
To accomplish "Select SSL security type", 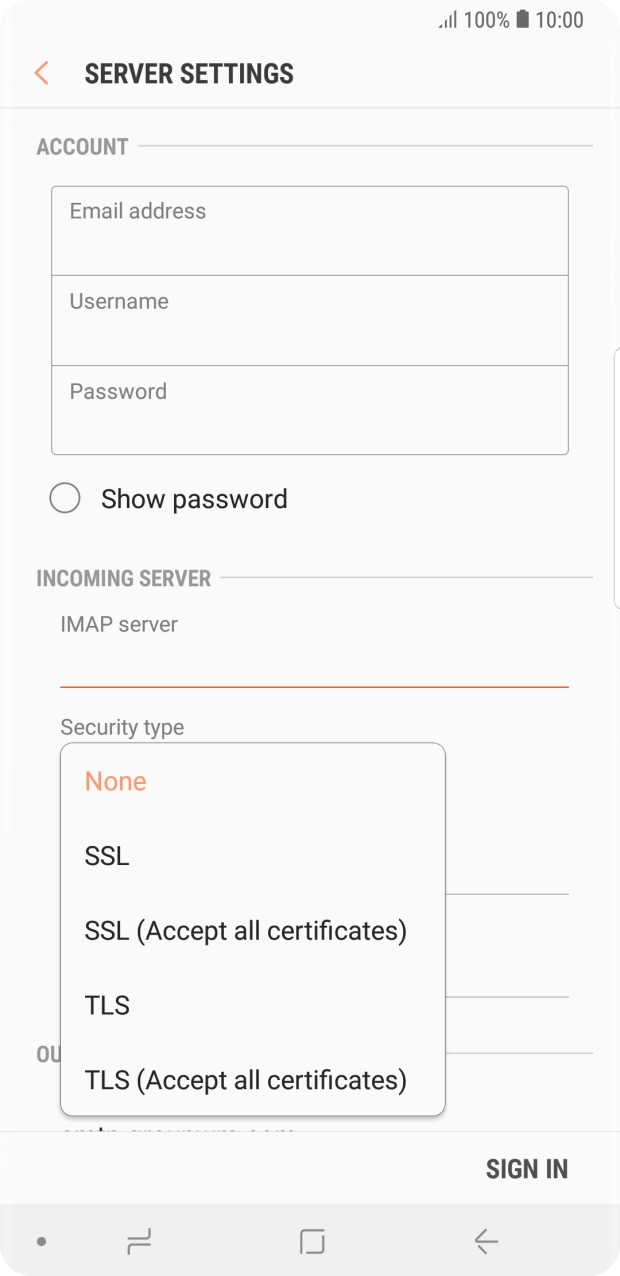I will 106,856.
